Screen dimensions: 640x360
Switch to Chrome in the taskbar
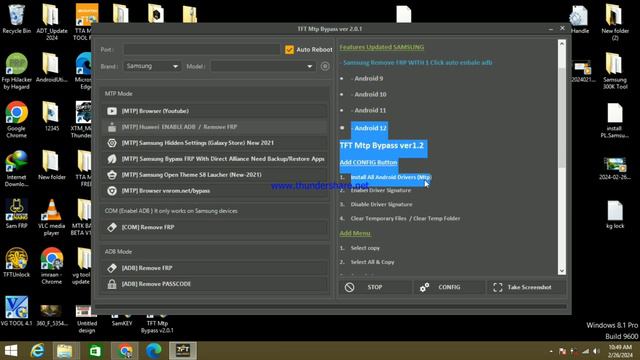point(124,351)
